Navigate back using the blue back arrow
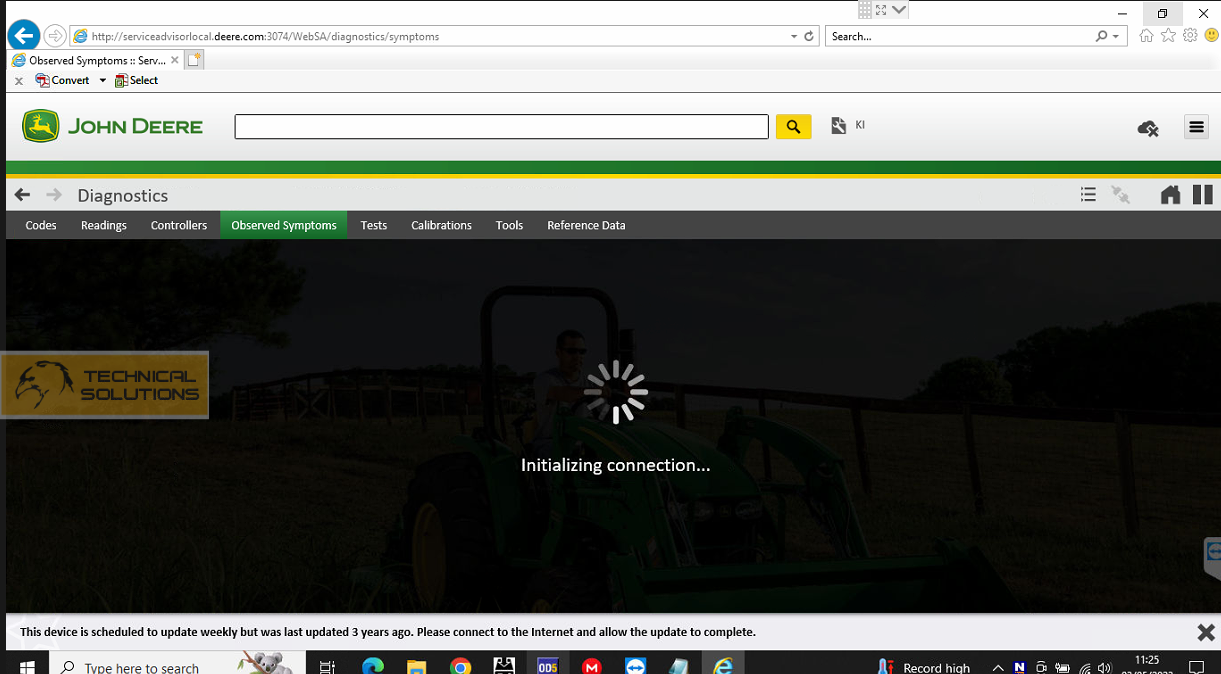This screenshot has width=1221, height=674. point(22,35)
